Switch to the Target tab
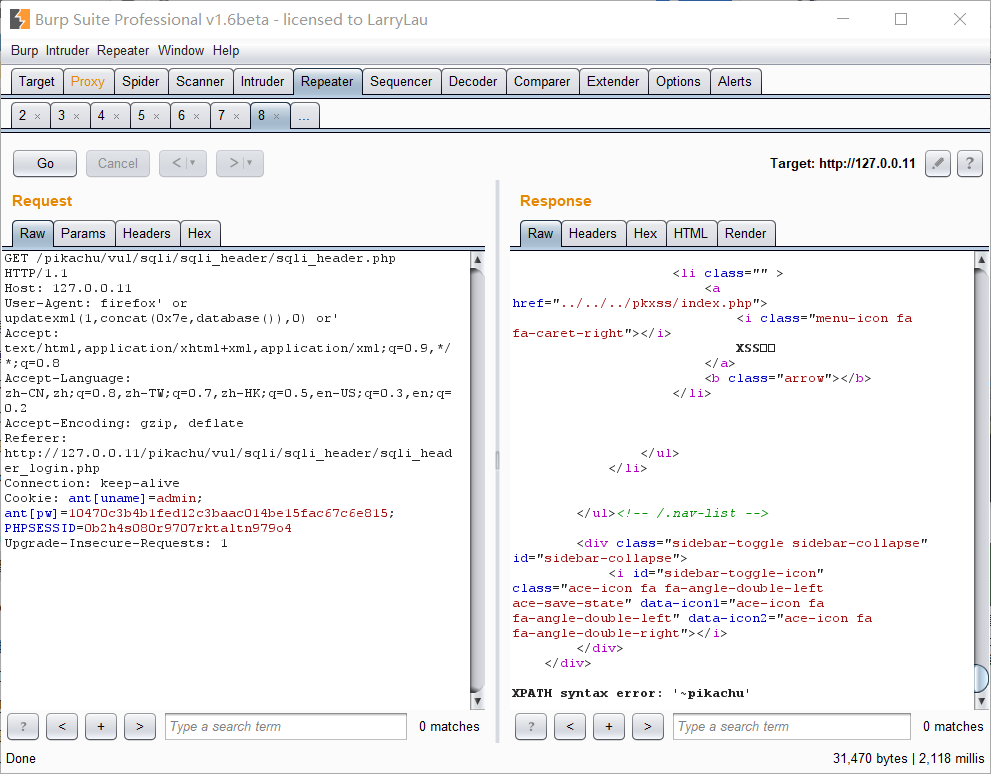 point(37,82)
